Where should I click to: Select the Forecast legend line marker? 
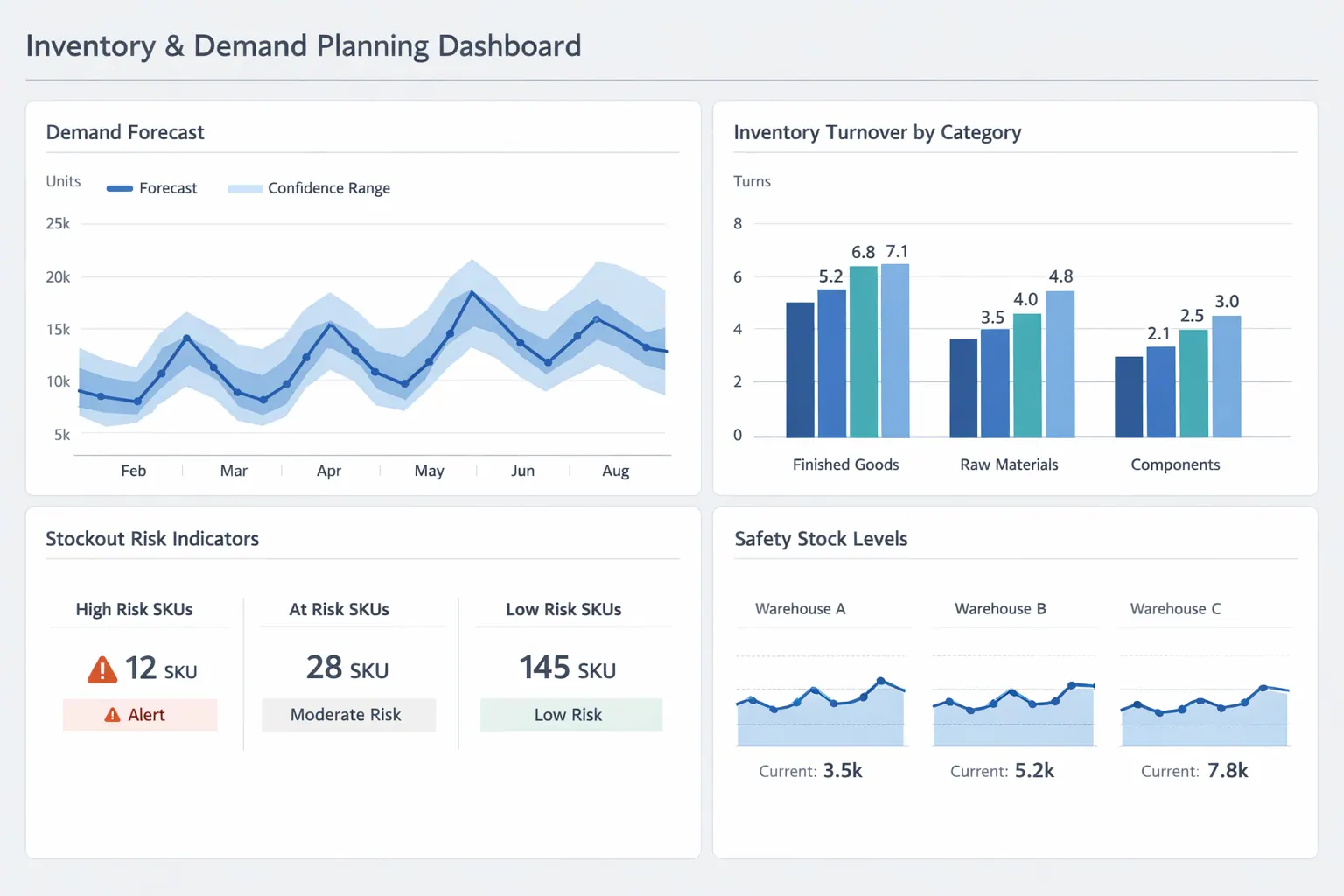click(x=120, y=187)
